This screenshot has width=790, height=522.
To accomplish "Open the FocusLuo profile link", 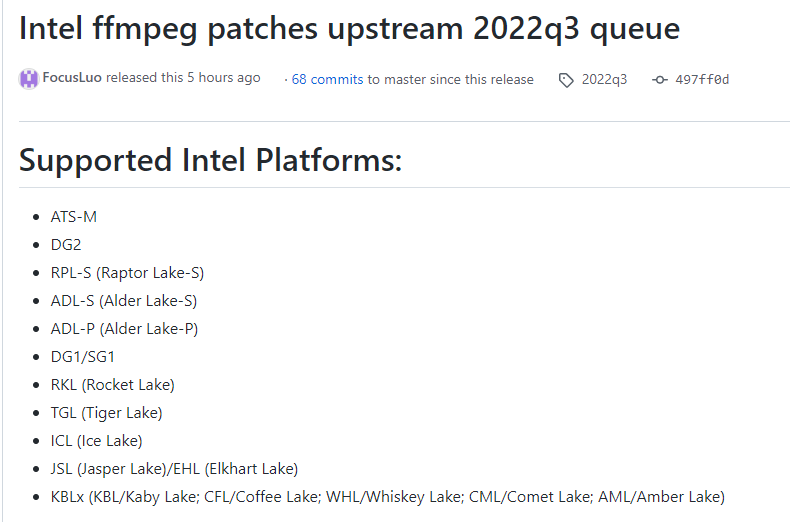I will point(72,78).
